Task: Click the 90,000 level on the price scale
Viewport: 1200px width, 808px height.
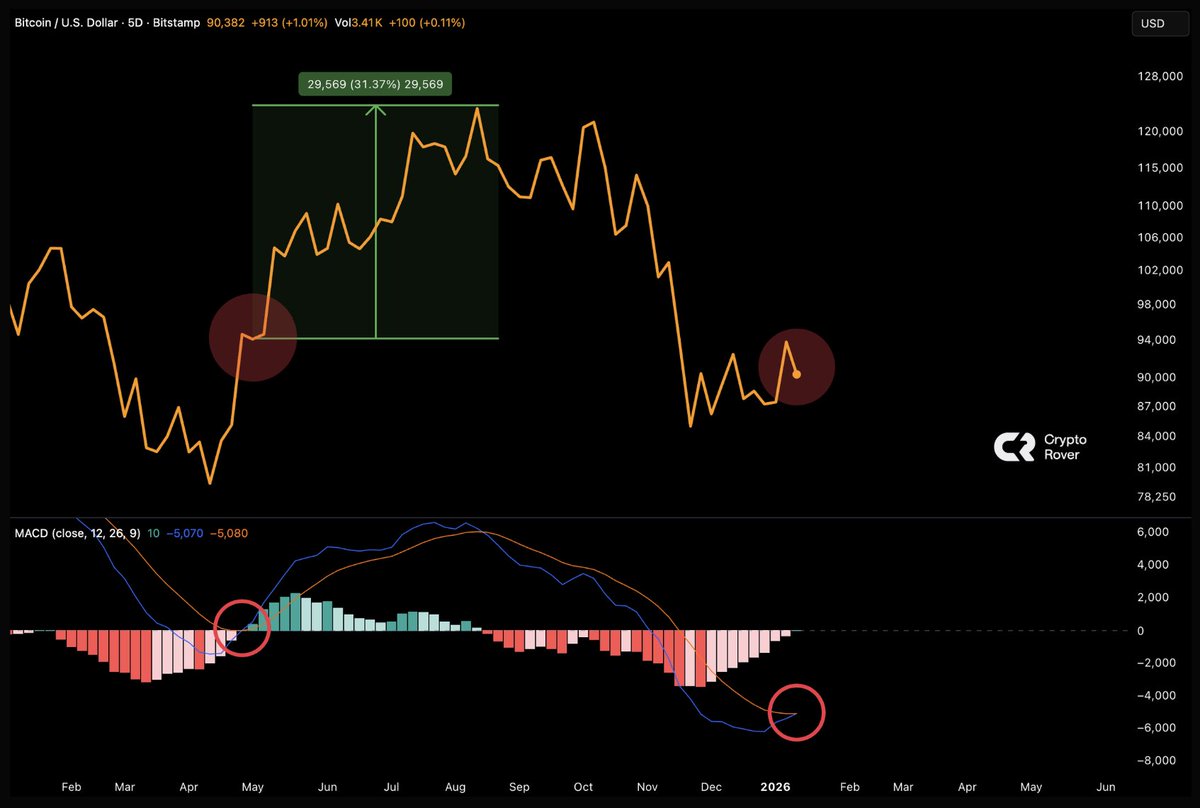Action: click(1155, 377)
